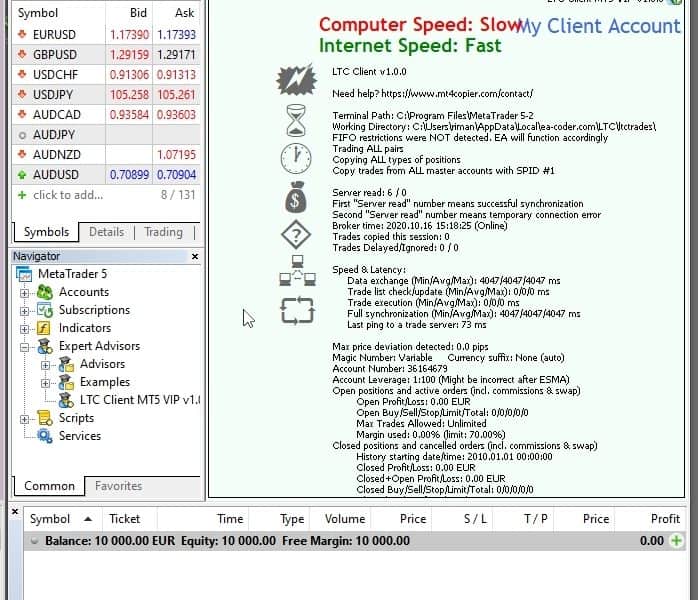Click the 'Internet Speed: Fast' heading
Viewport: 698px width, 600px height.
point(410,45)
